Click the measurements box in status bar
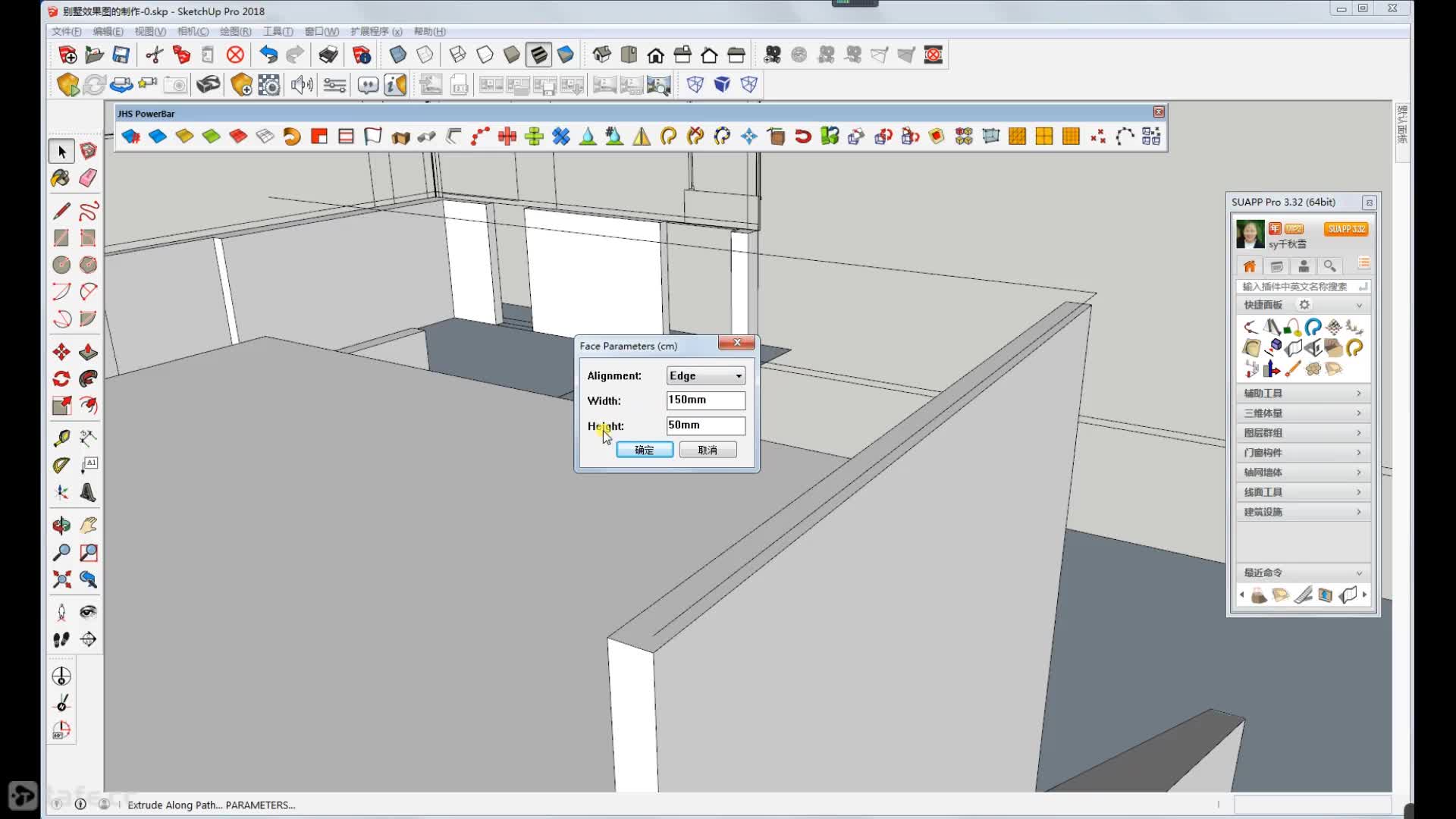This screenshot has height=819, width=1456. [x=1312, y=805]
